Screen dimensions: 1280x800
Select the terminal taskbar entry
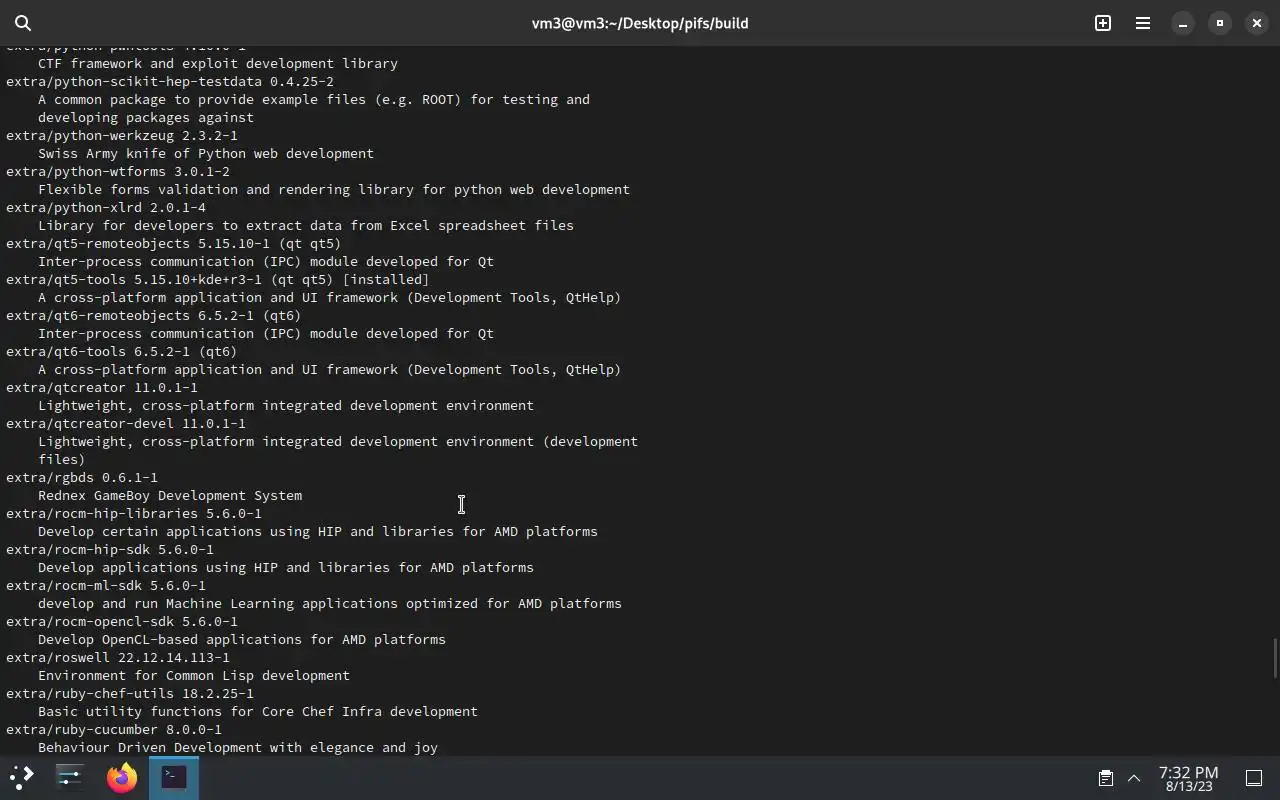(x=174, y=777)
